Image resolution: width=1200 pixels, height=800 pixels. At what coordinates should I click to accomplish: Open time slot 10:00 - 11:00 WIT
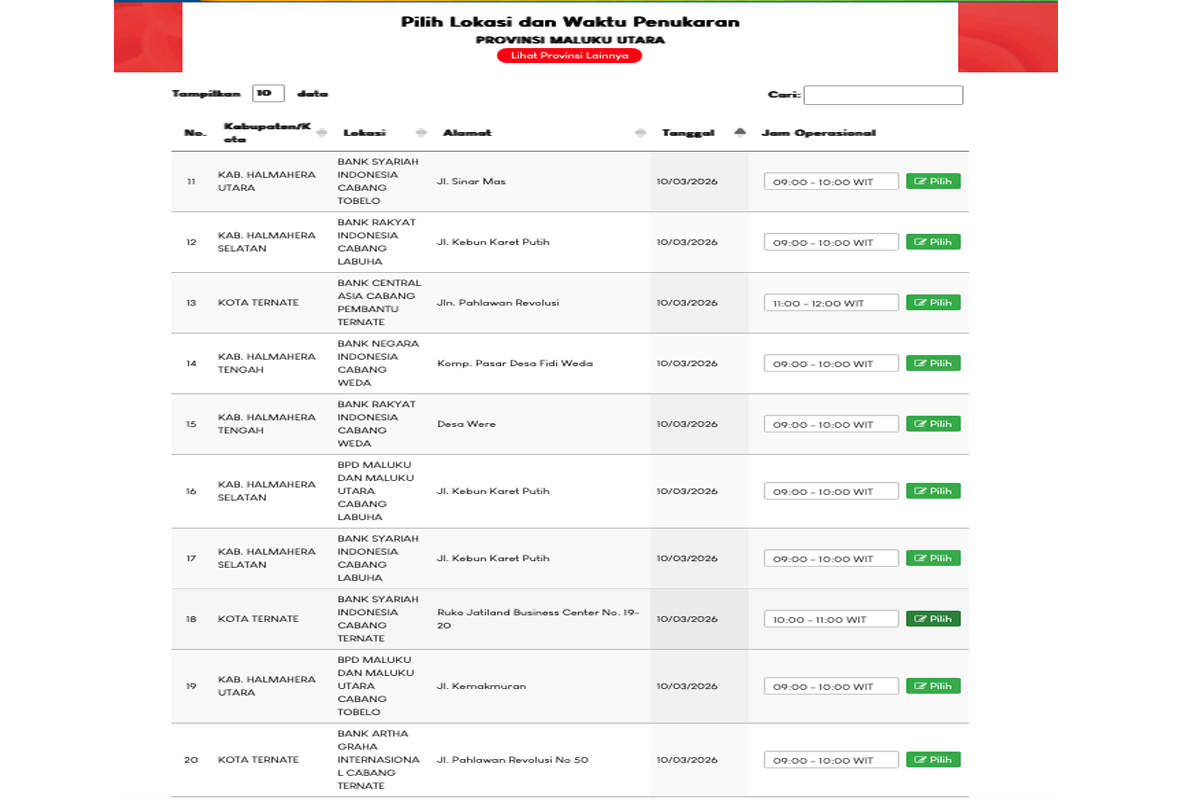coord(831,620)
